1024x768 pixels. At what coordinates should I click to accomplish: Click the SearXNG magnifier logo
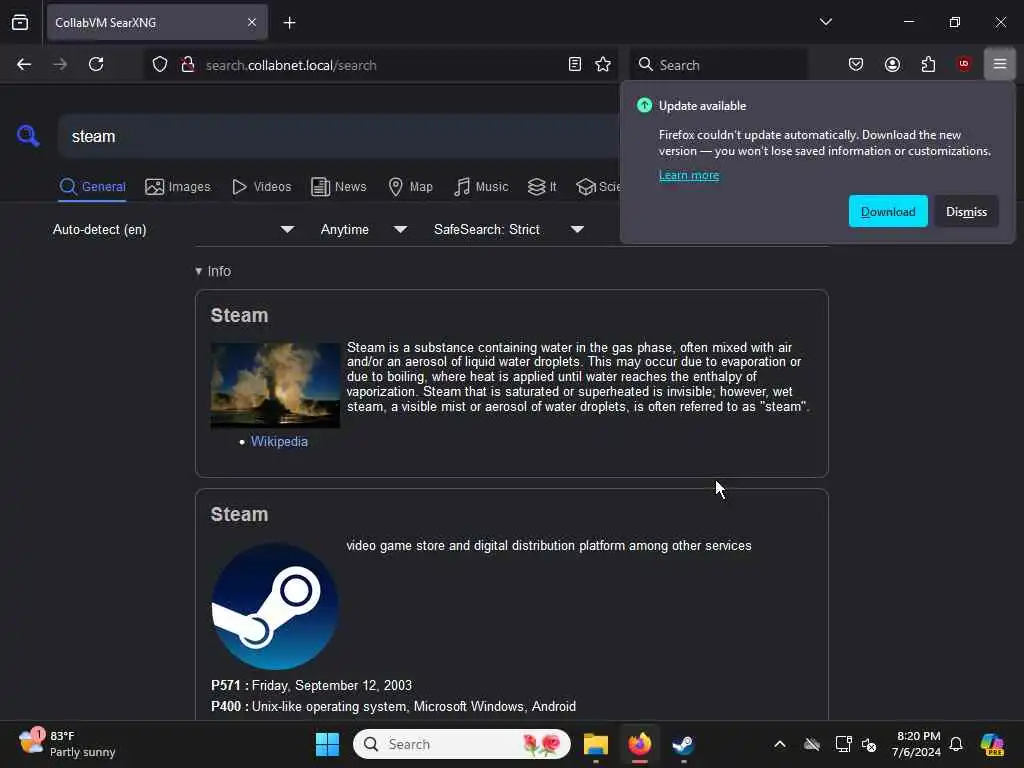coord(28,136)
